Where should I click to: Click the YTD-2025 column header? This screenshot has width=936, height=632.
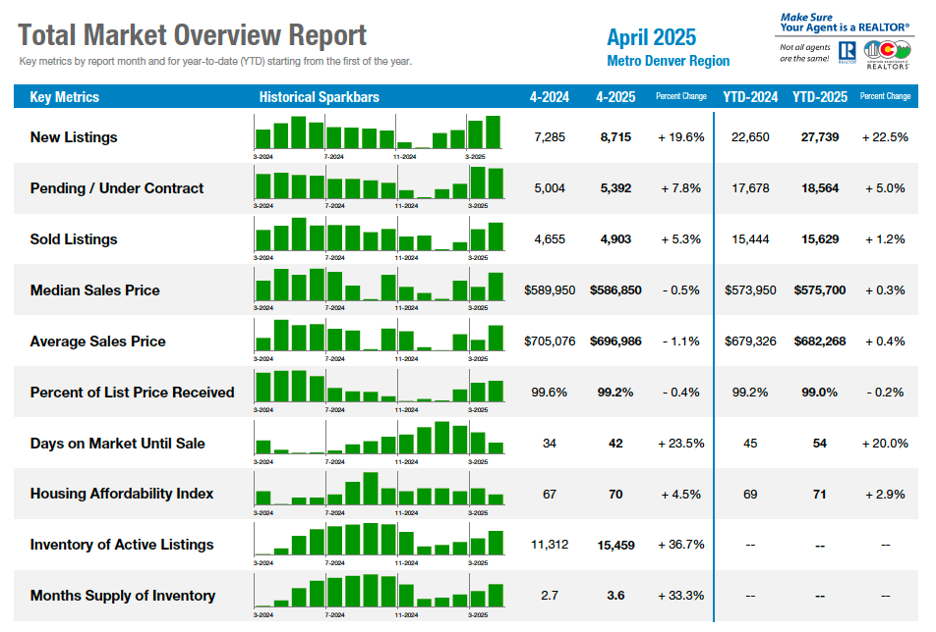click(819, 97)
